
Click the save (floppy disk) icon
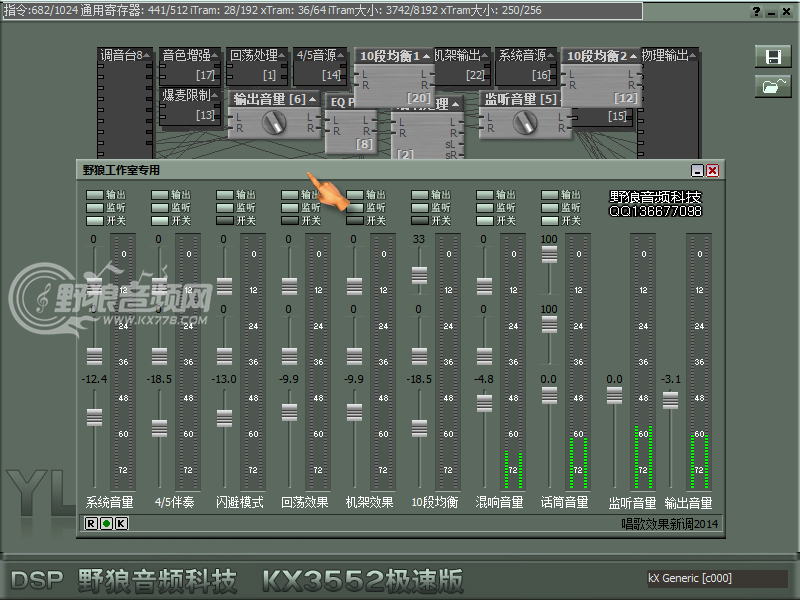[773, 57]
